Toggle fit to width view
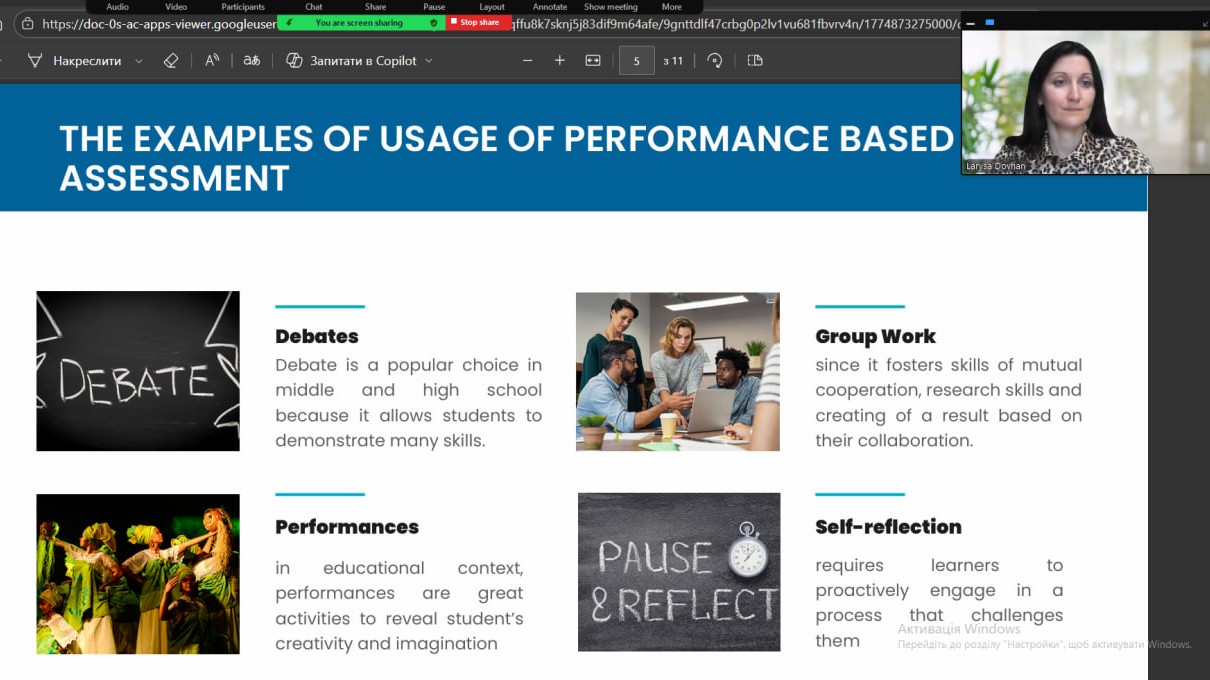This screenshot has height=680, width=1210. click(x=593, y=61)
